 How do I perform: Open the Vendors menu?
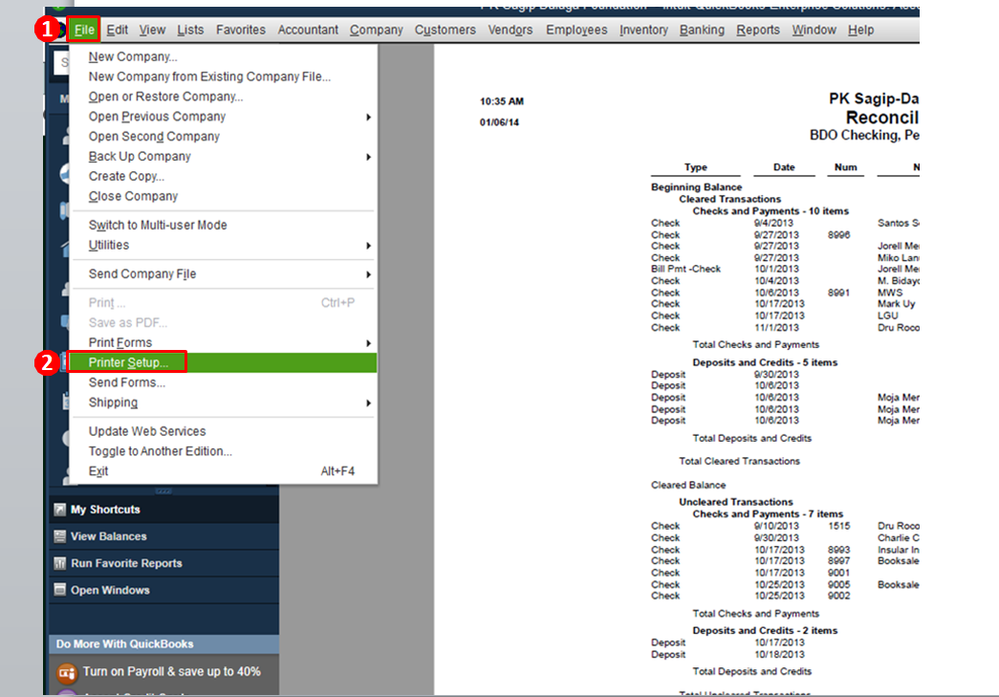pos(510,30)
